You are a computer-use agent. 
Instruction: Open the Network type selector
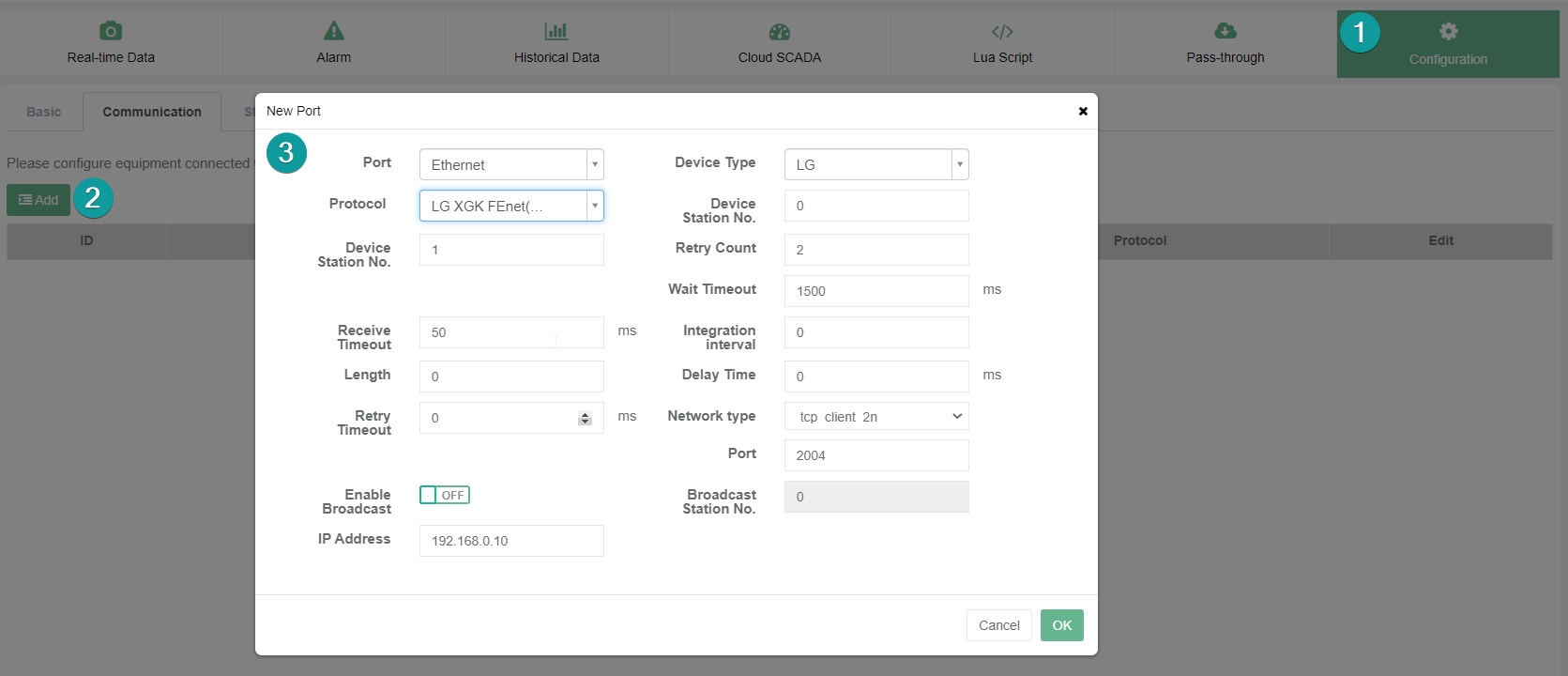876,416
